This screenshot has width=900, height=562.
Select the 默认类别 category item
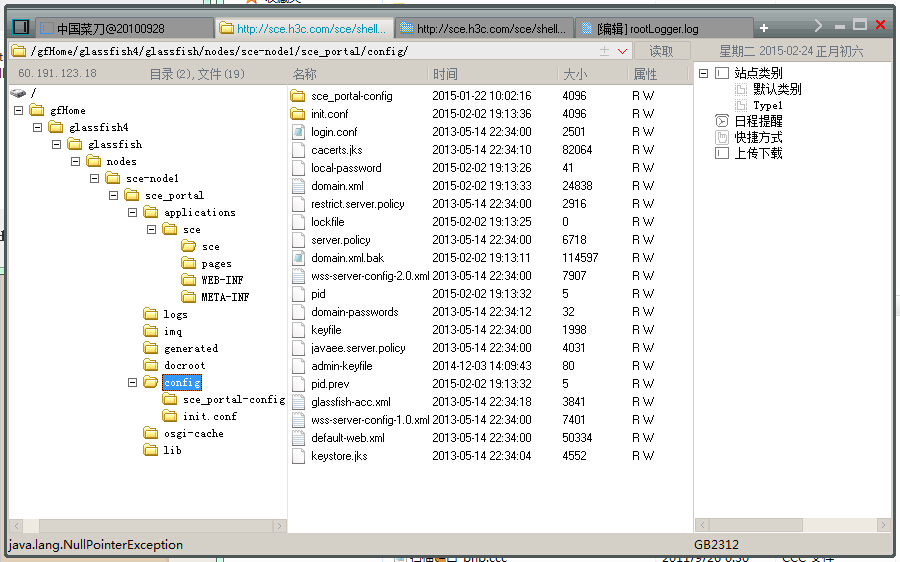(x=777, y=89)
